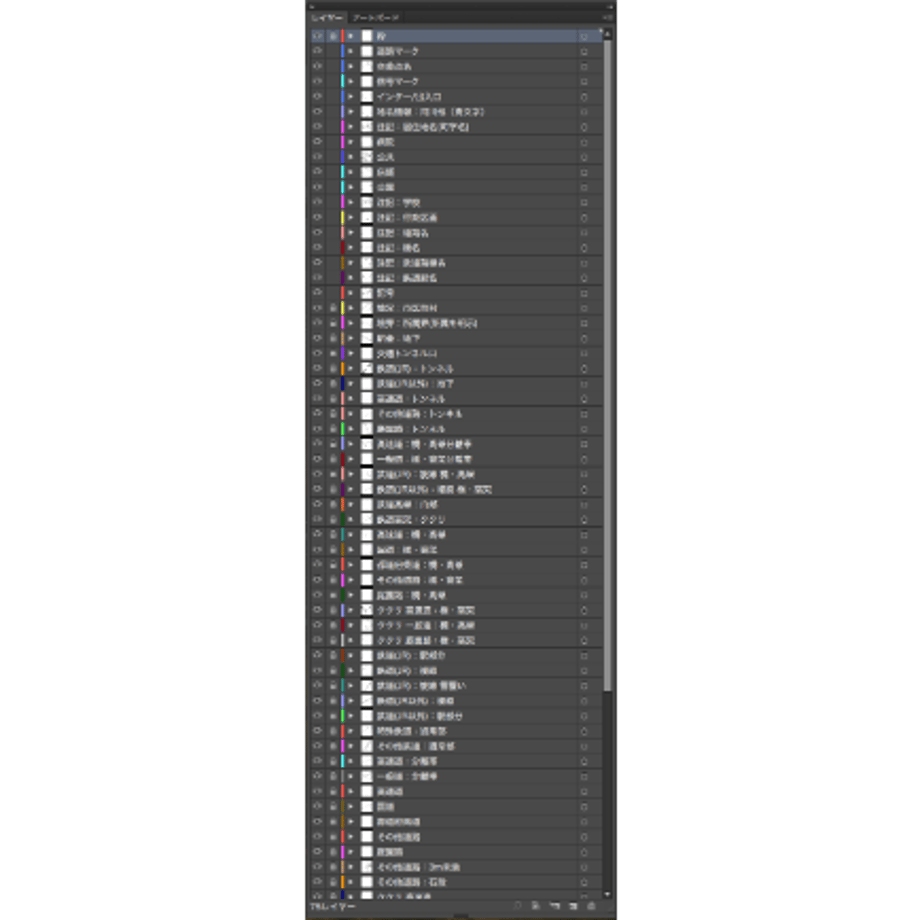Hide the その他道路：石段 layer

coord(317,881)
